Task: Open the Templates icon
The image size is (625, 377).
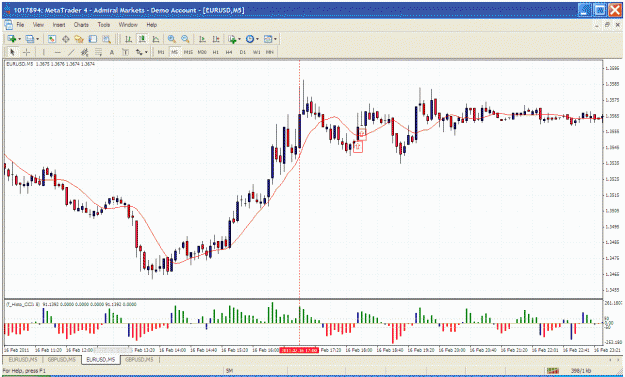Action: point(268,39)
